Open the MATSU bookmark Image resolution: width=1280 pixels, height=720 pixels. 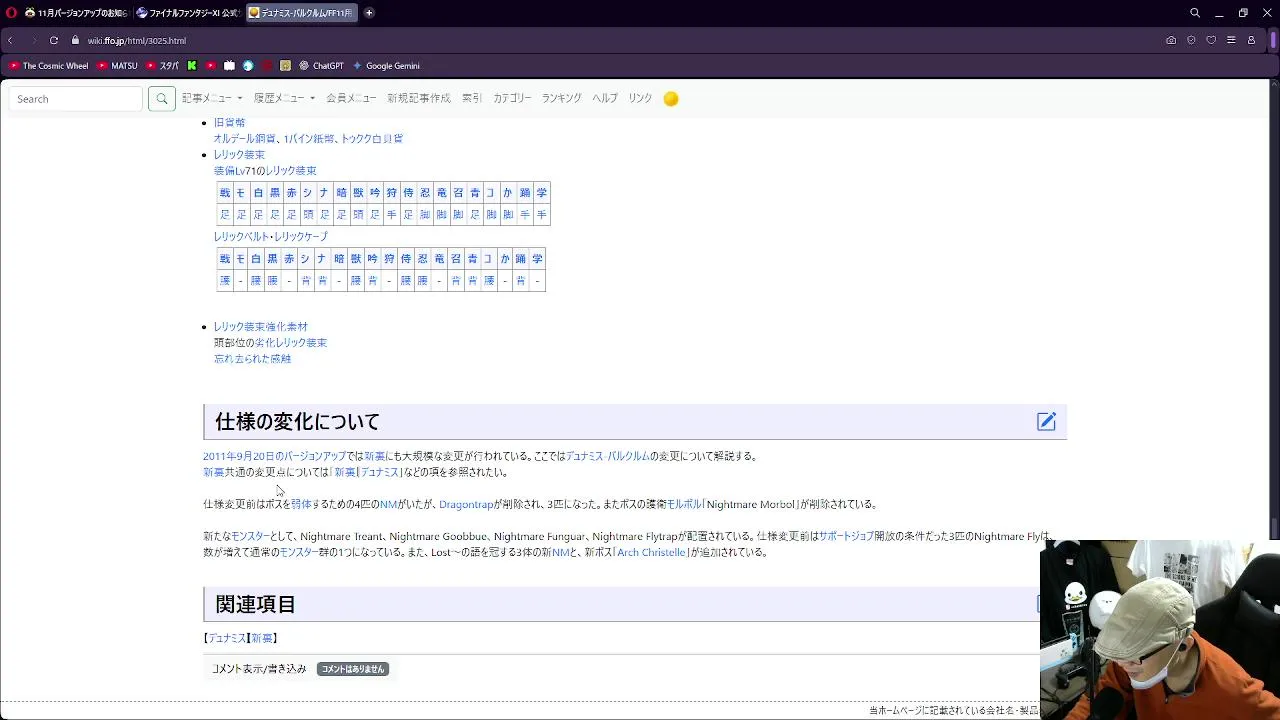tap(118, 66)
